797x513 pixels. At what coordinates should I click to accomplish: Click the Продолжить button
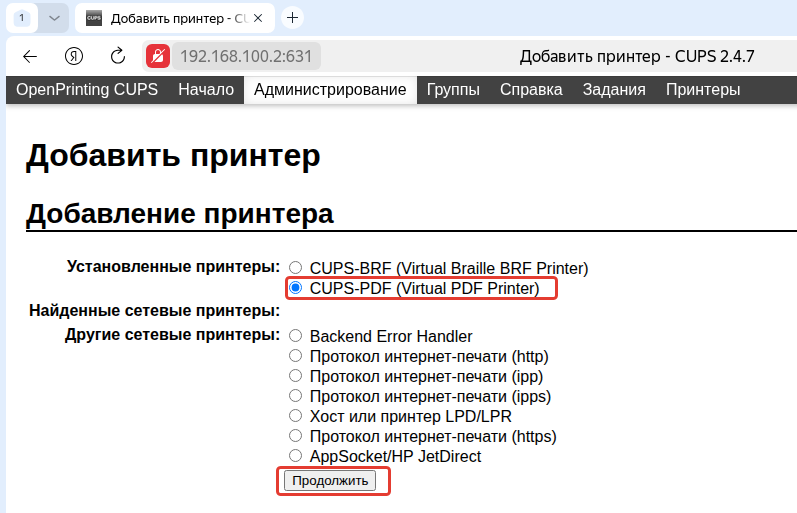tap(330, 481)
